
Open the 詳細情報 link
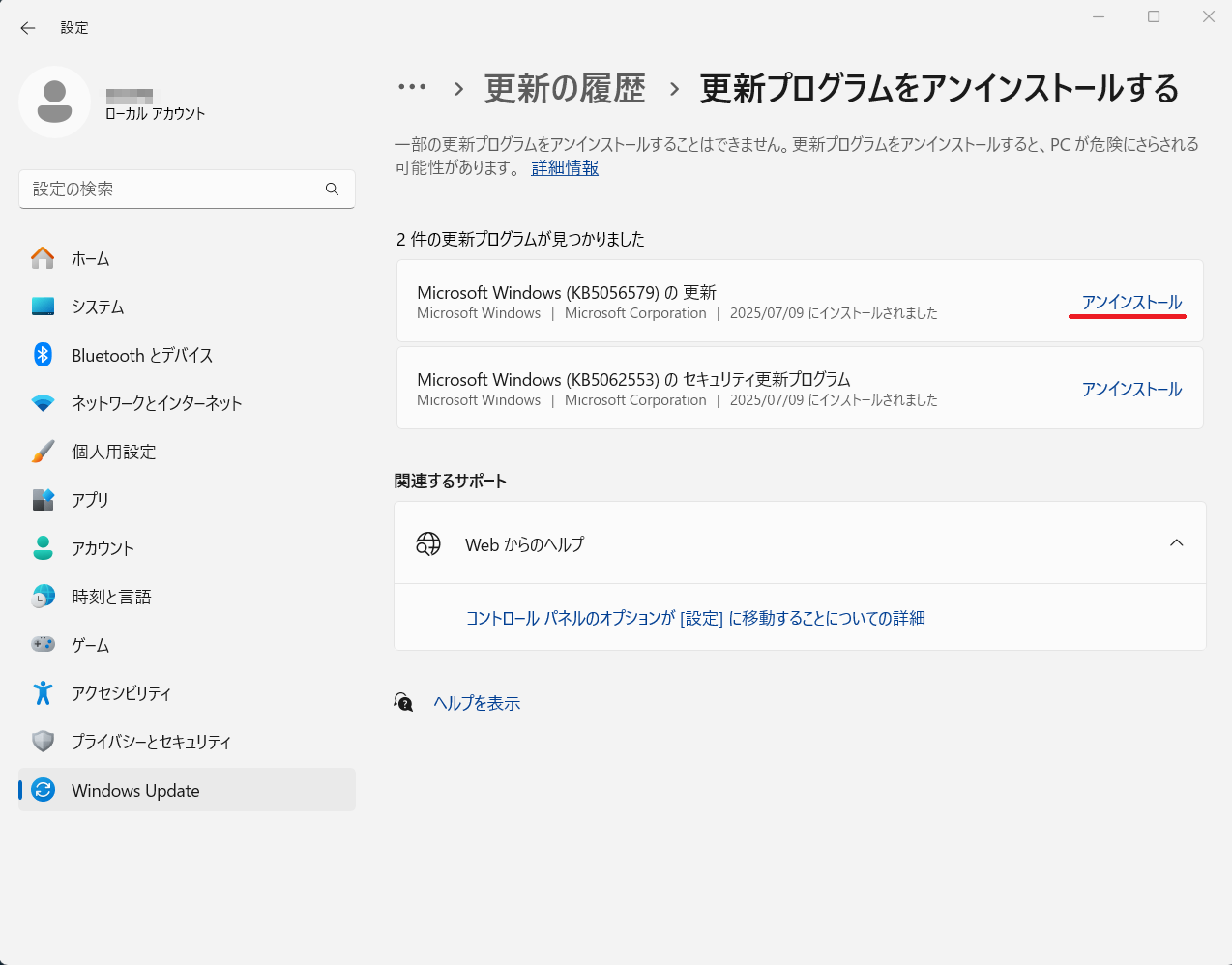565,167
